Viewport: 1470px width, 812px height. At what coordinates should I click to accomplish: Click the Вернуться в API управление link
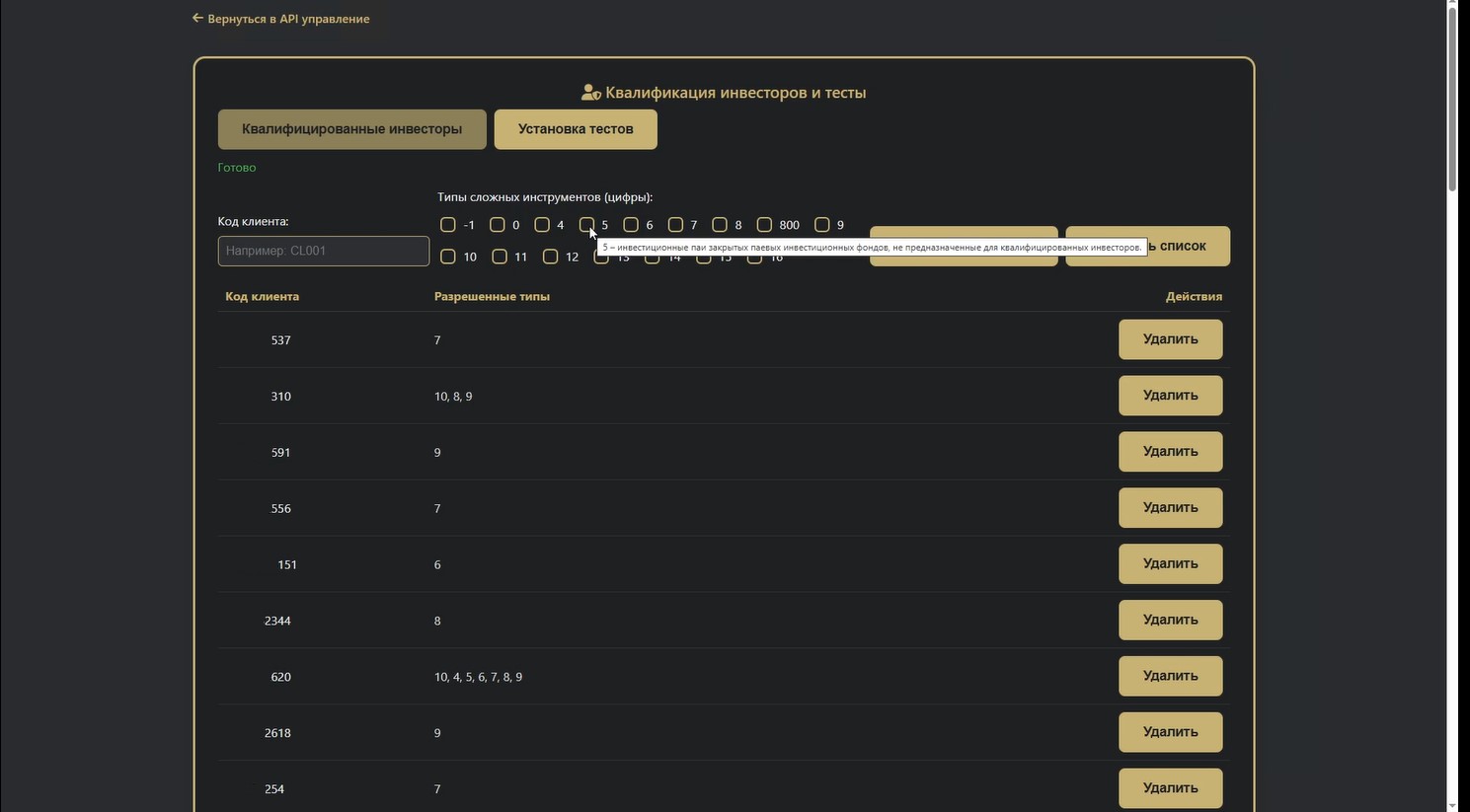click(288, 19)
